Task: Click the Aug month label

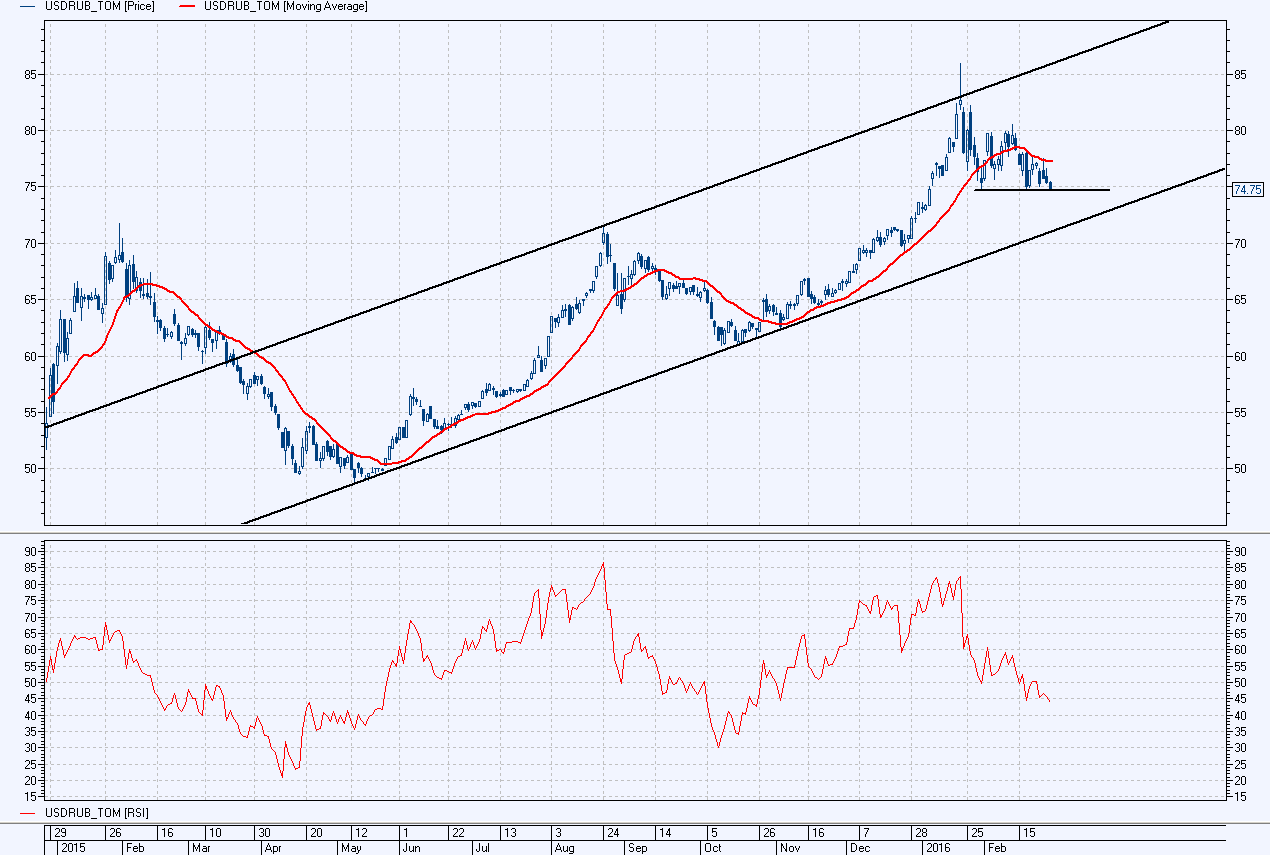Action: (564, 847)
